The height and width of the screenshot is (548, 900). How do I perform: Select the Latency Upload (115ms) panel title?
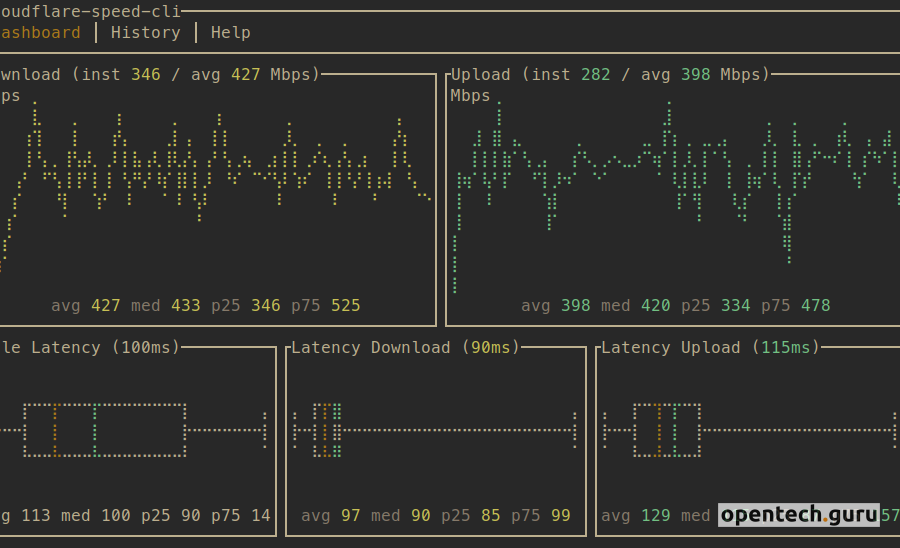(710, 347)
